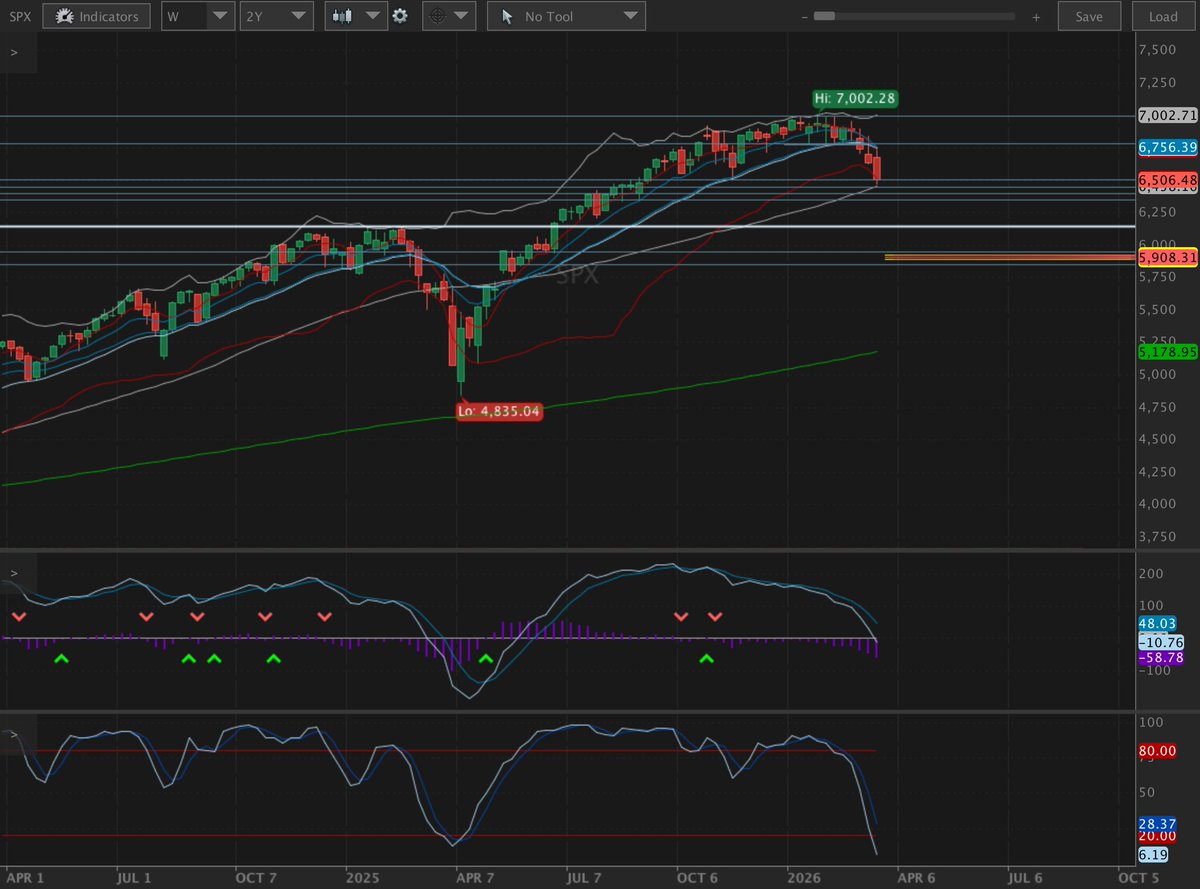
Task: Click the OCT 5 date label
Action: click(1138, 877)
